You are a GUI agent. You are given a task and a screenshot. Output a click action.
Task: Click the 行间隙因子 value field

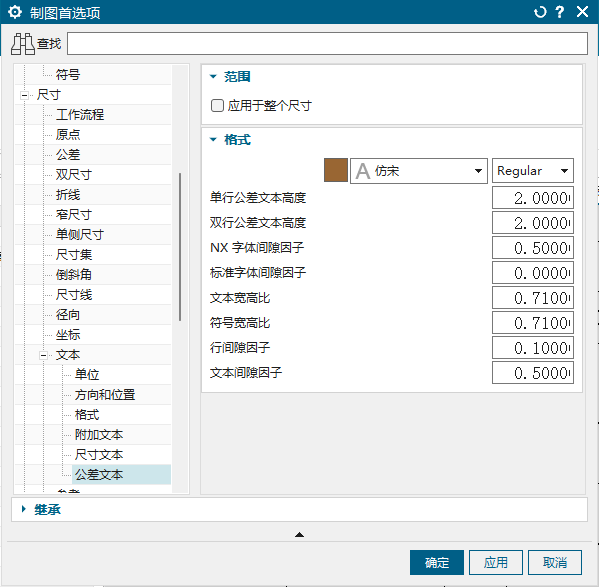tap(533, 348)
